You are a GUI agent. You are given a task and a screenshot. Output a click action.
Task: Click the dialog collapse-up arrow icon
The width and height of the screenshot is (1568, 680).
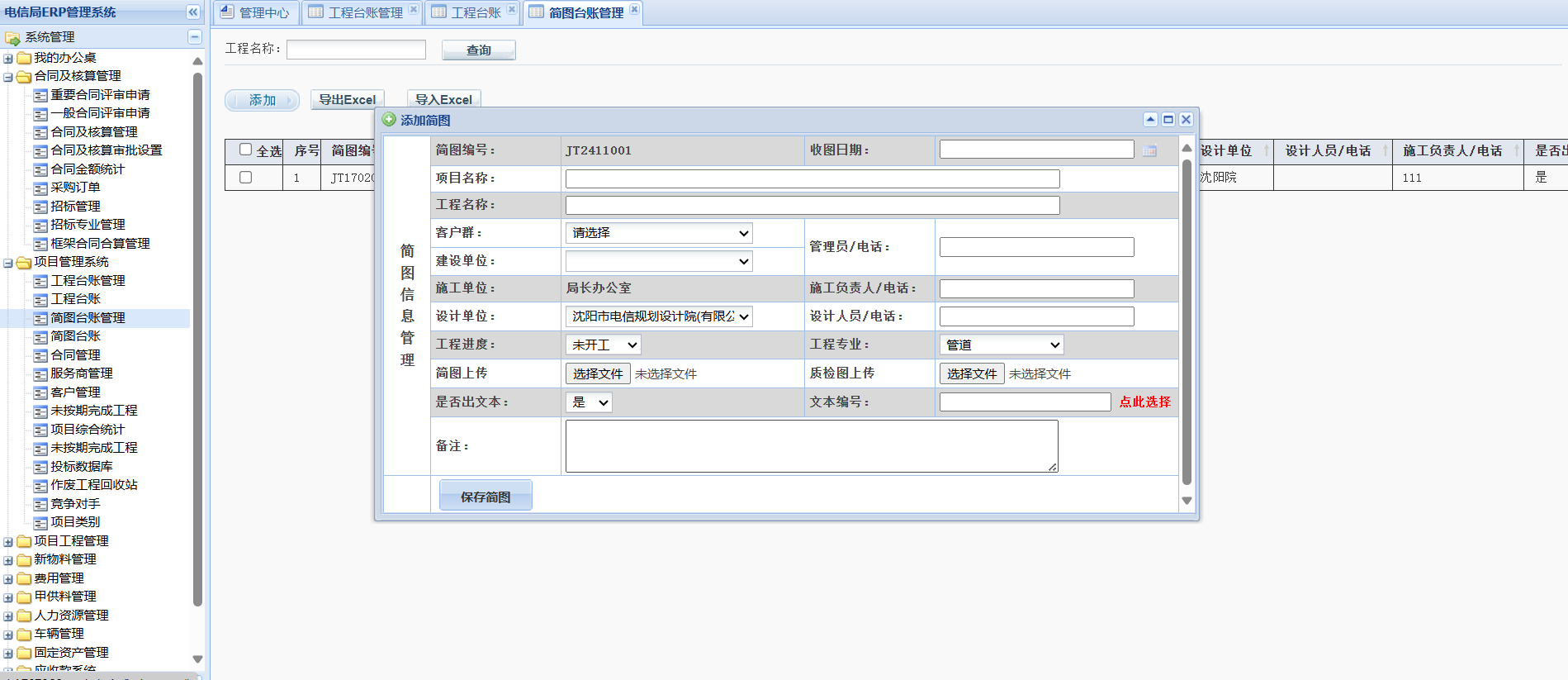tap(1150, 119)
